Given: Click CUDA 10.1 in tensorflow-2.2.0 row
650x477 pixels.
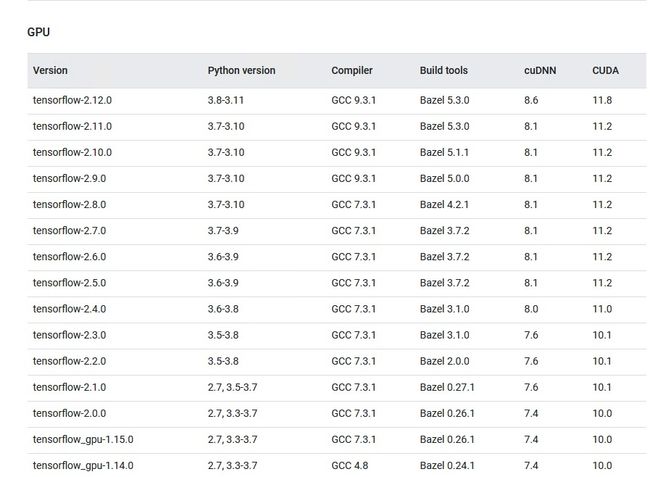Looking at the screenshot, I should tap(602, 361).
